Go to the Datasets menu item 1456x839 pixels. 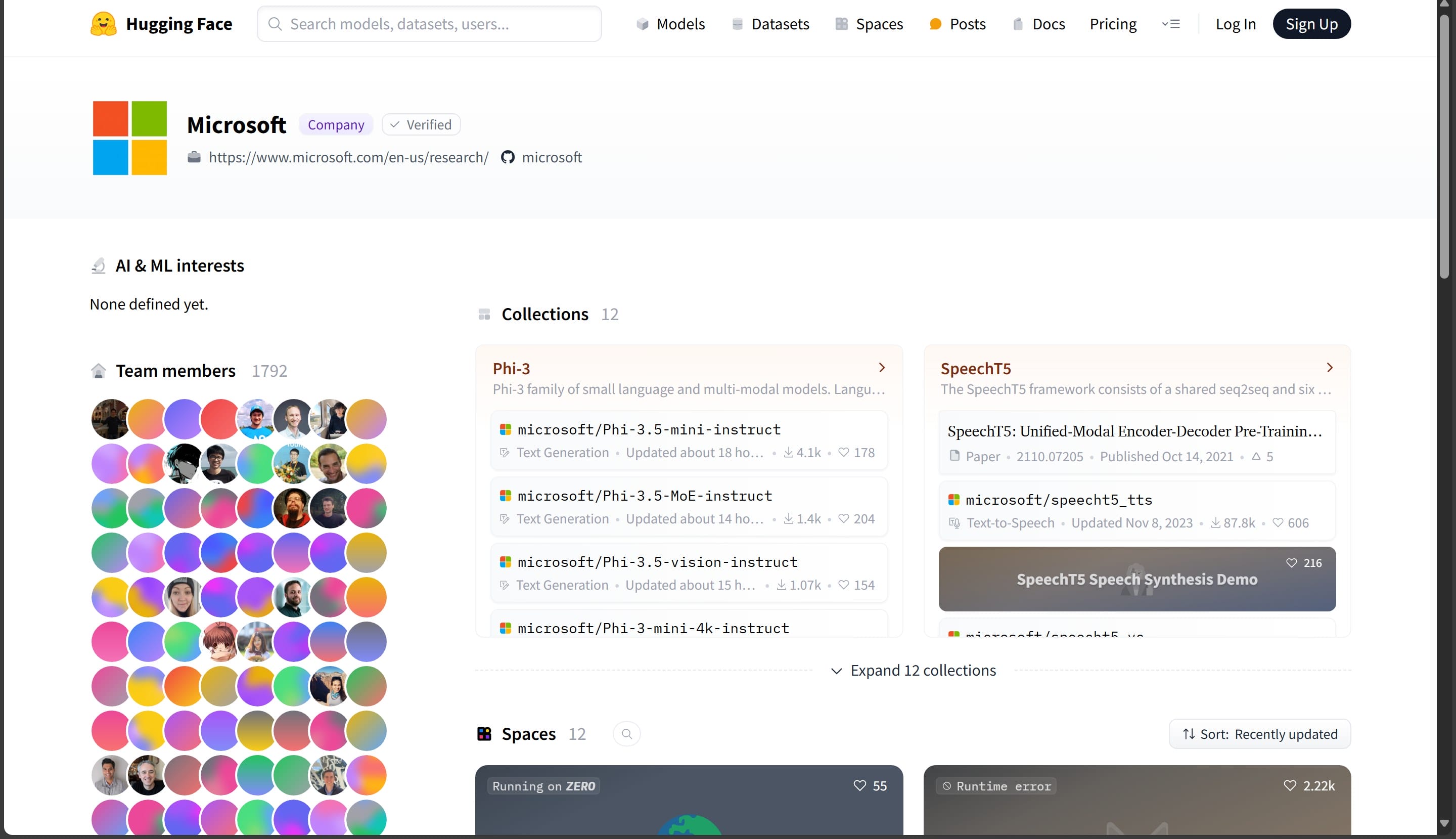click(780, 24)
